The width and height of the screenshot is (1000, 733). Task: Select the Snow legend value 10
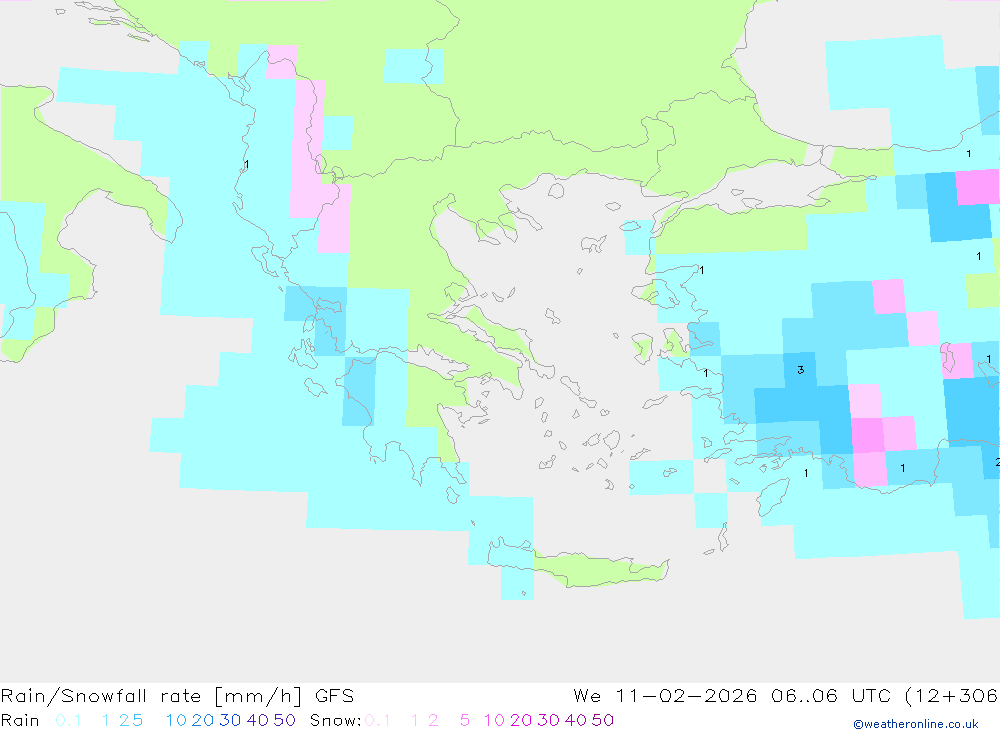(x=495, y=720)
